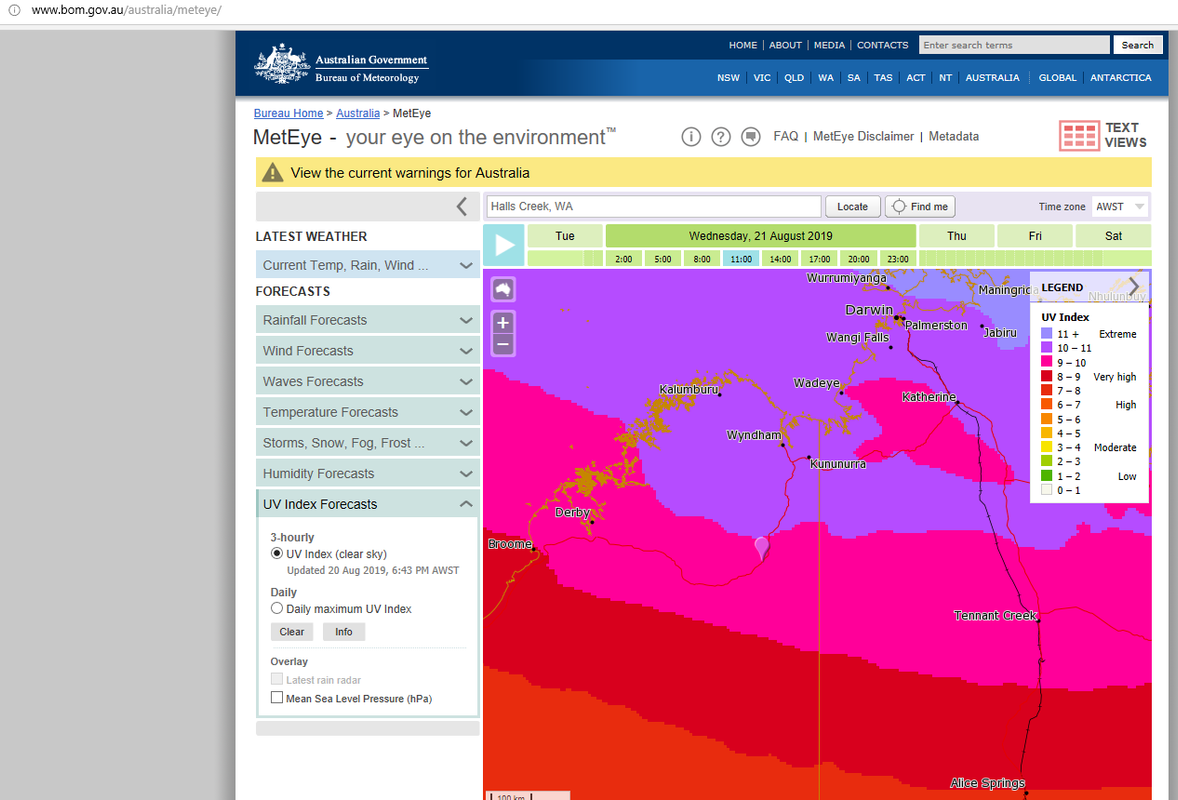1178x800 pixels.
Task: Click the 1–2 Low legend swatch
Action: click(1047, 475)
